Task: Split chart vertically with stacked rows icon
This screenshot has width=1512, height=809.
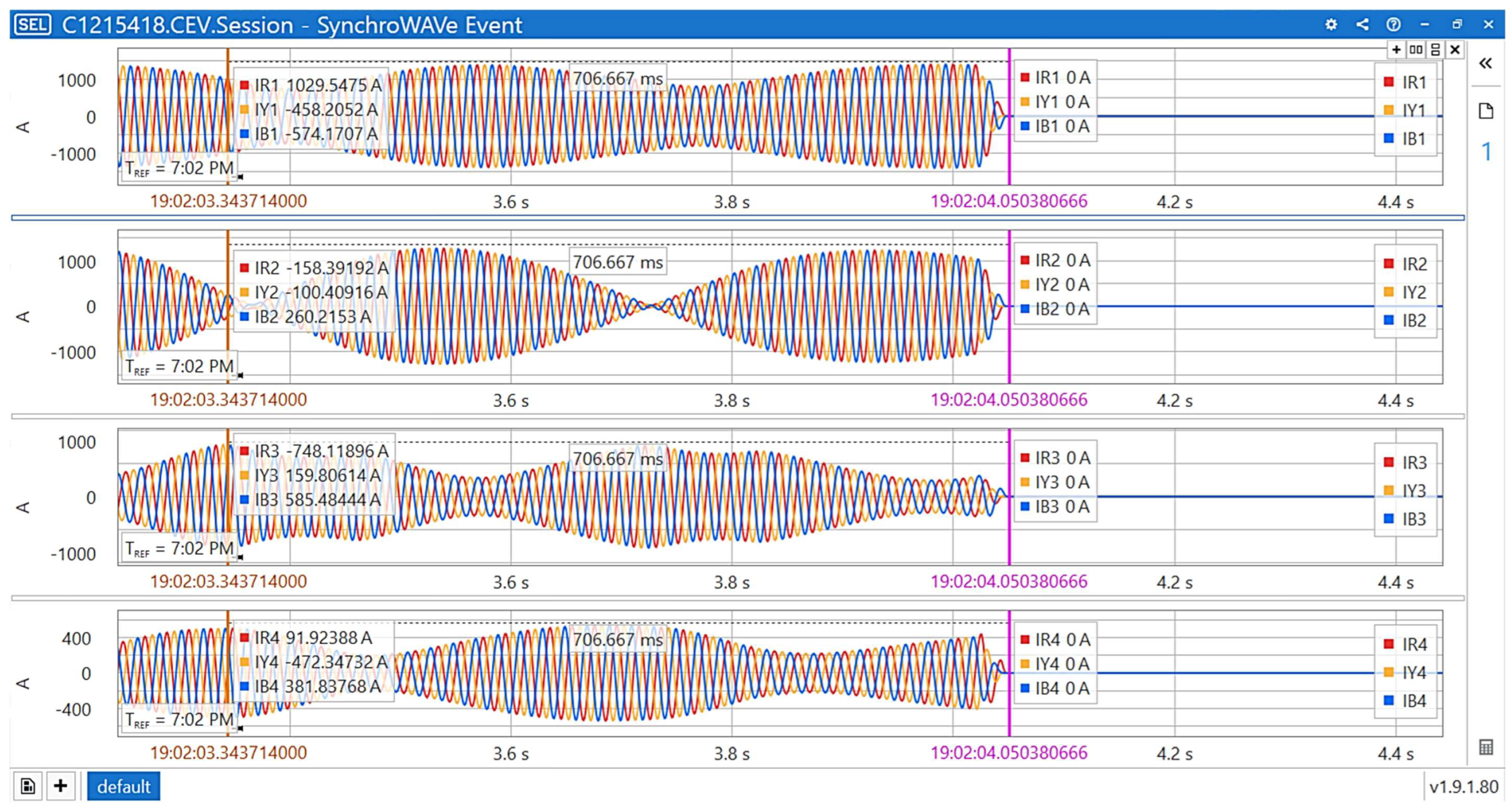Action: click(x=1435, y=50)
